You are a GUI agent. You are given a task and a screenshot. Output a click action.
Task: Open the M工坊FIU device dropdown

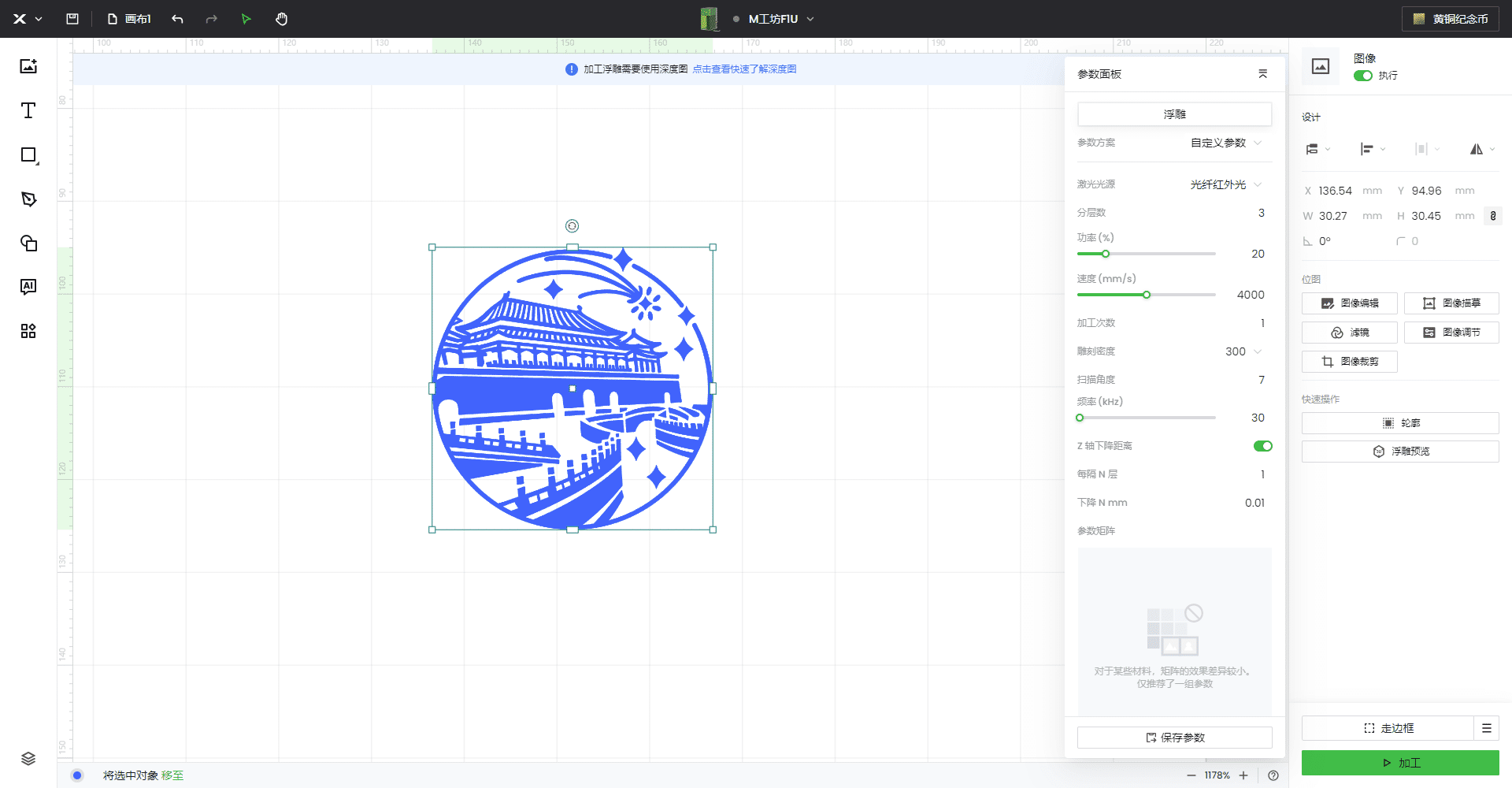pyautogui.click(x=780, y=19)
